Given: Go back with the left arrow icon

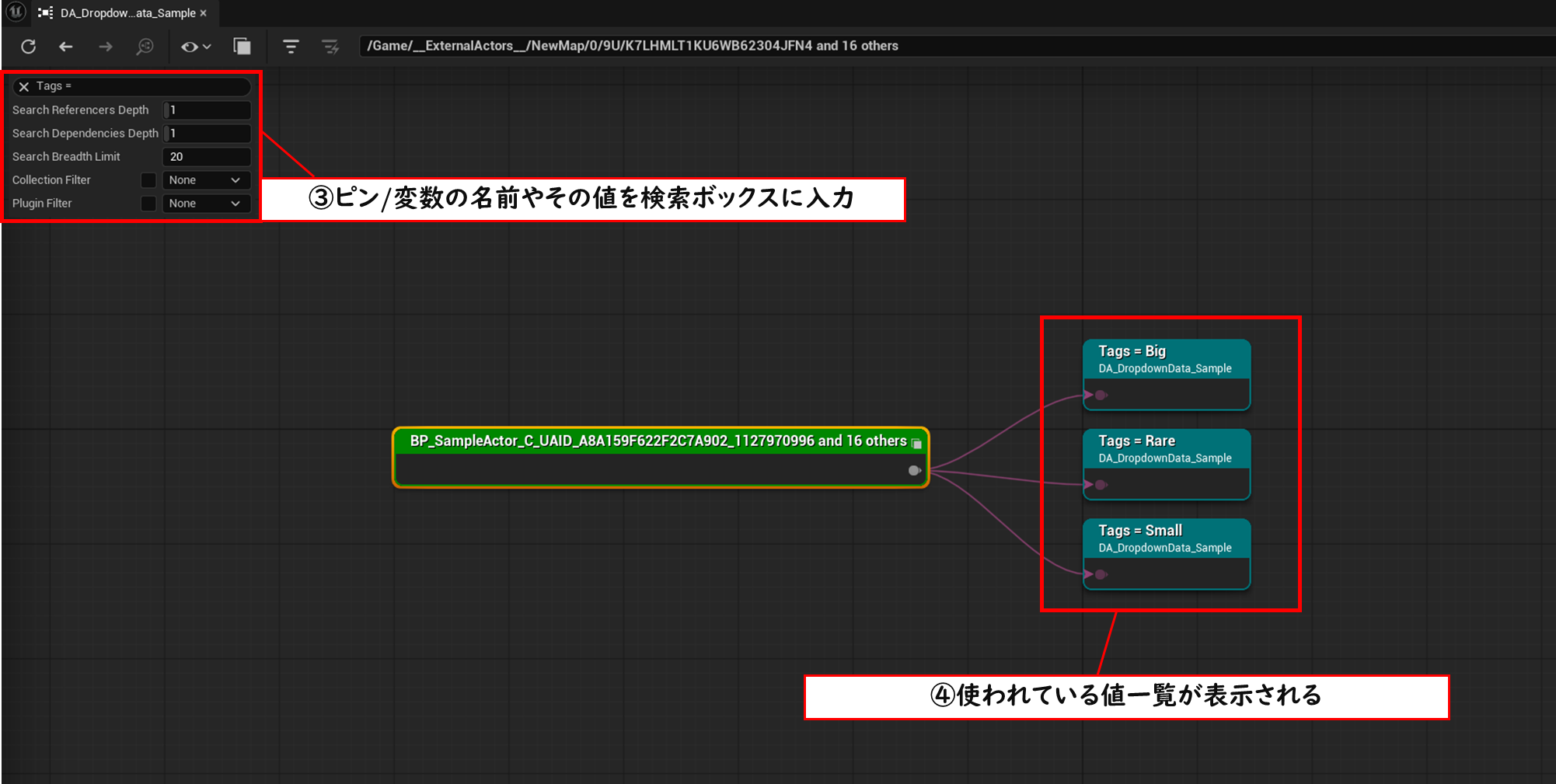Looking at the screenshot, I should click(66, 47).
